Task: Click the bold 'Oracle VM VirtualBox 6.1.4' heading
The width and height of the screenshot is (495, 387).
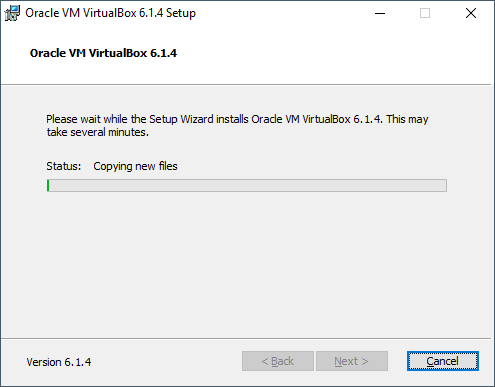Action: point(103,53)
